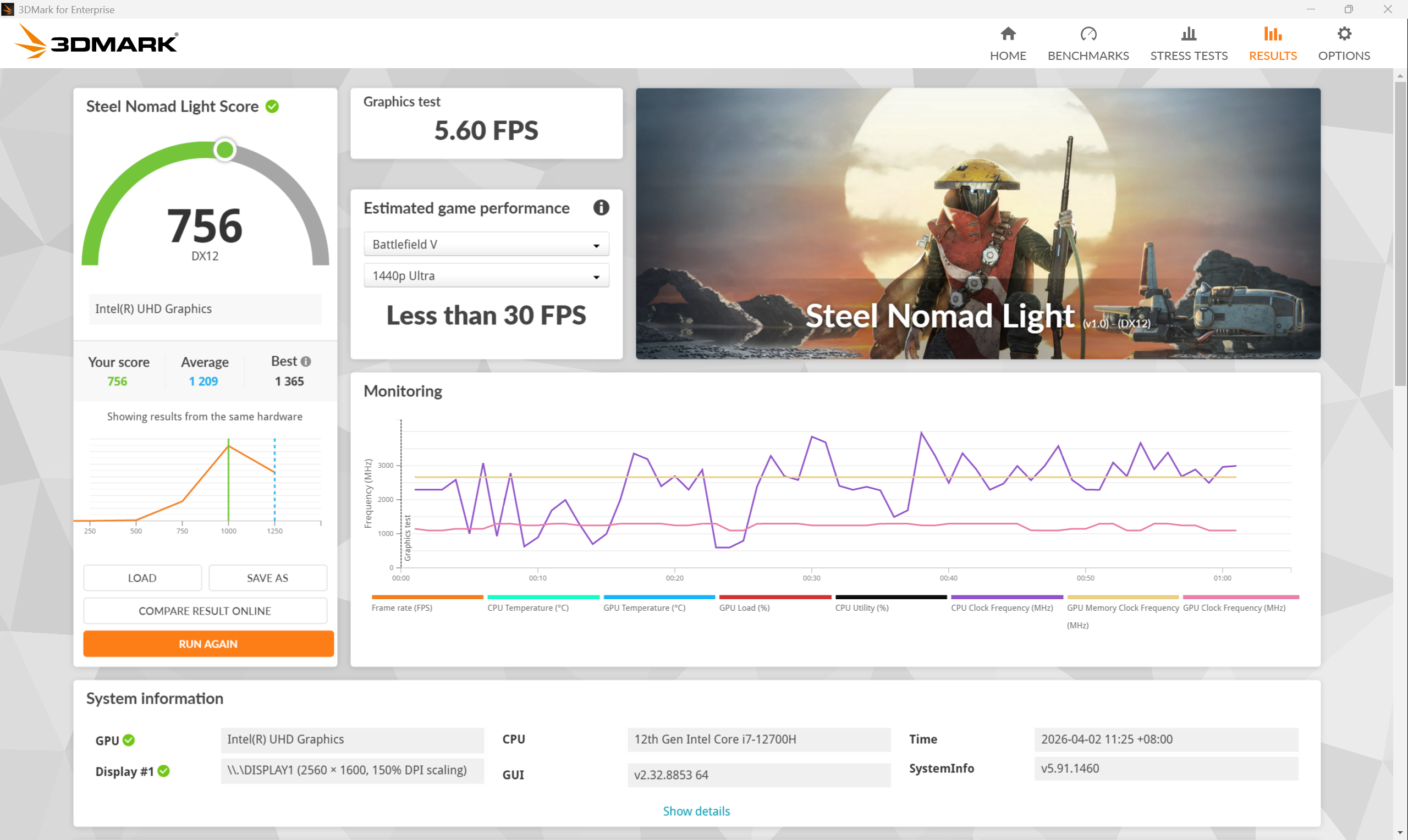Expand system info with Show details
1408x840 pixels.
(x=696, y=810)
